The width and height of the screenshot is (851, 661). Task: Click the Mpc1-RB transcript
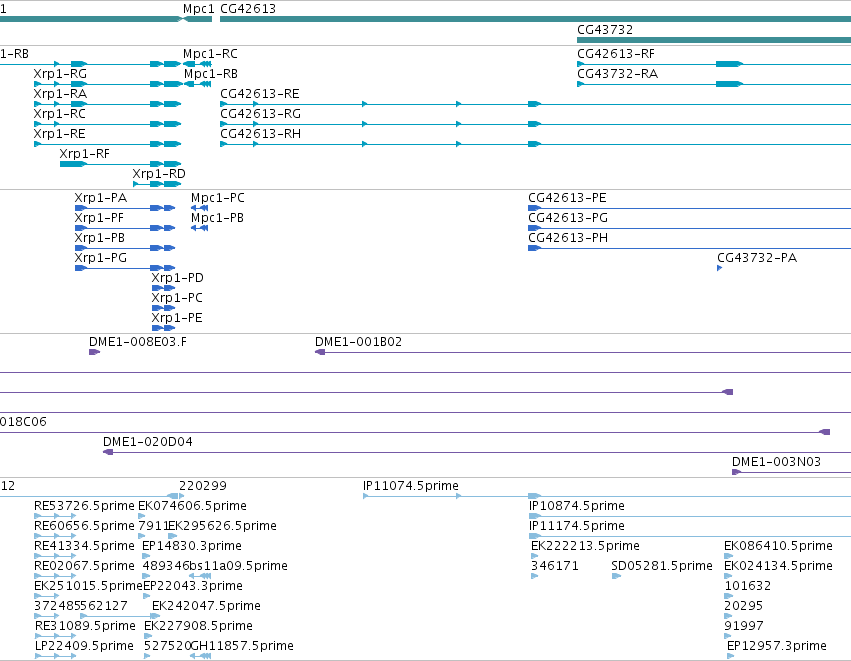(211, 74)
